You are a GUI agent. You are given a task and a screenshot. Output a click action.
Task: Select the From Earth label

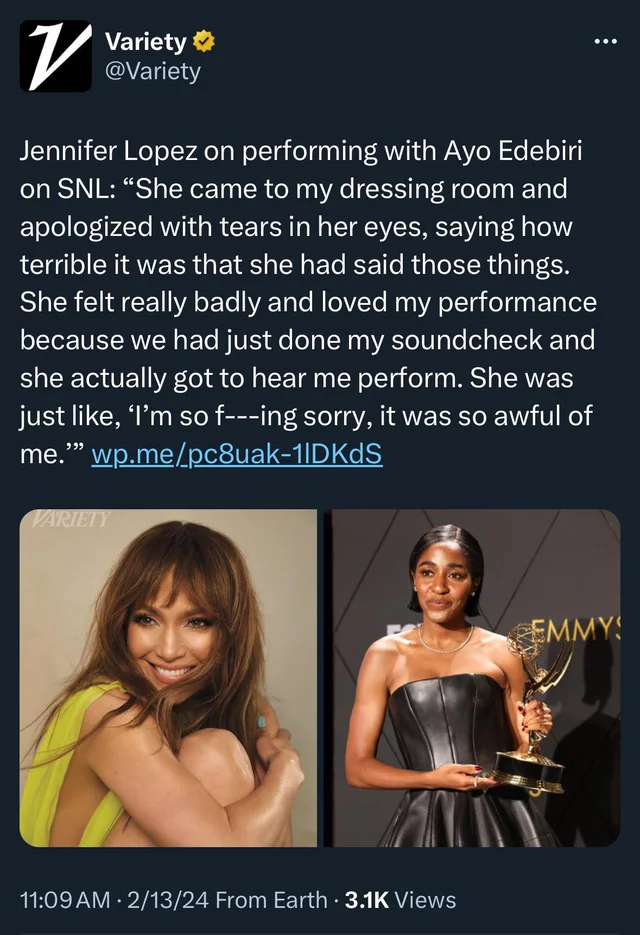tap(272, 900)
